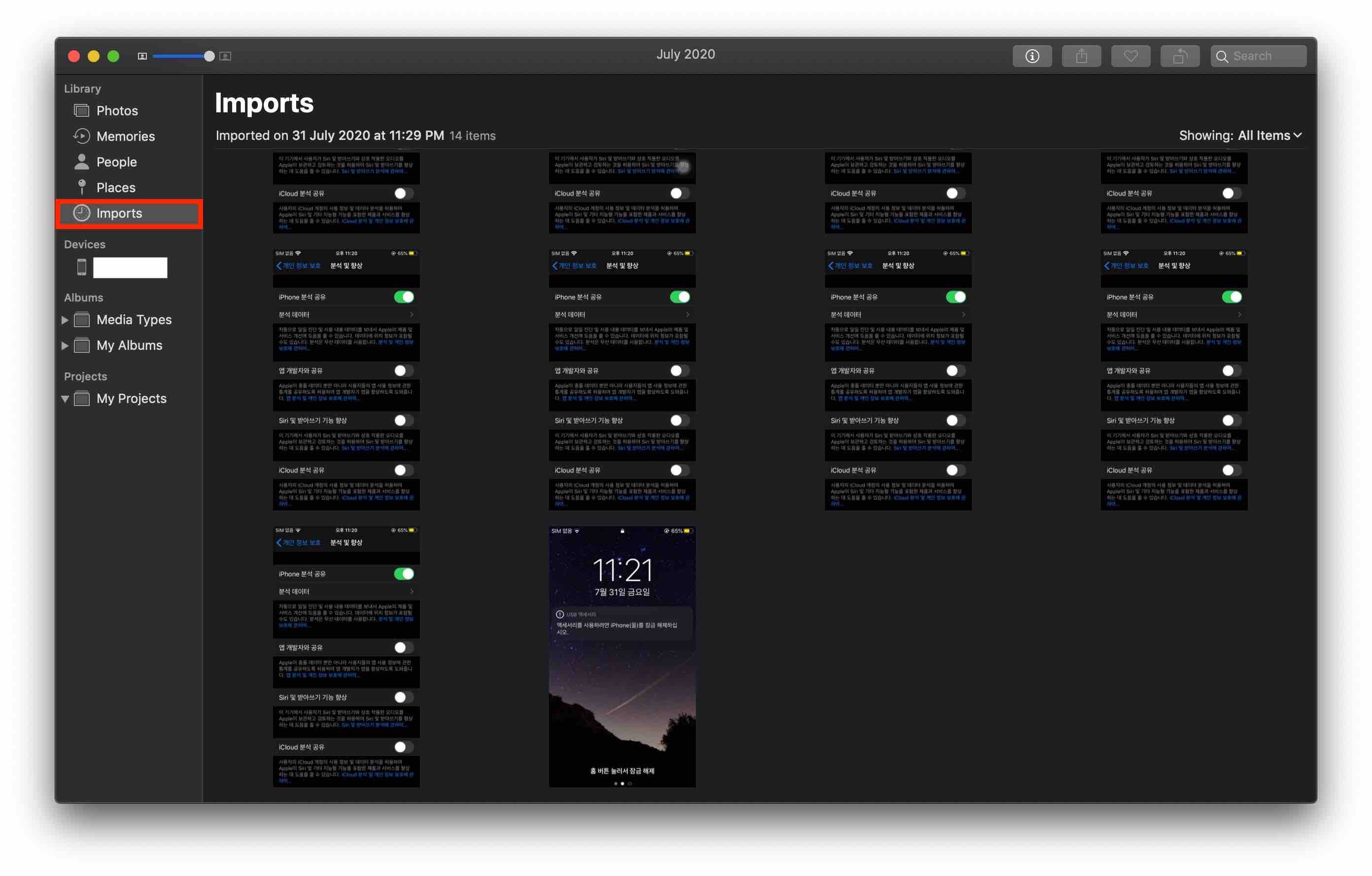
Task: Click the large thumbnail zoom-in icon
Action: pyautogui.click(x=226, y=56)
